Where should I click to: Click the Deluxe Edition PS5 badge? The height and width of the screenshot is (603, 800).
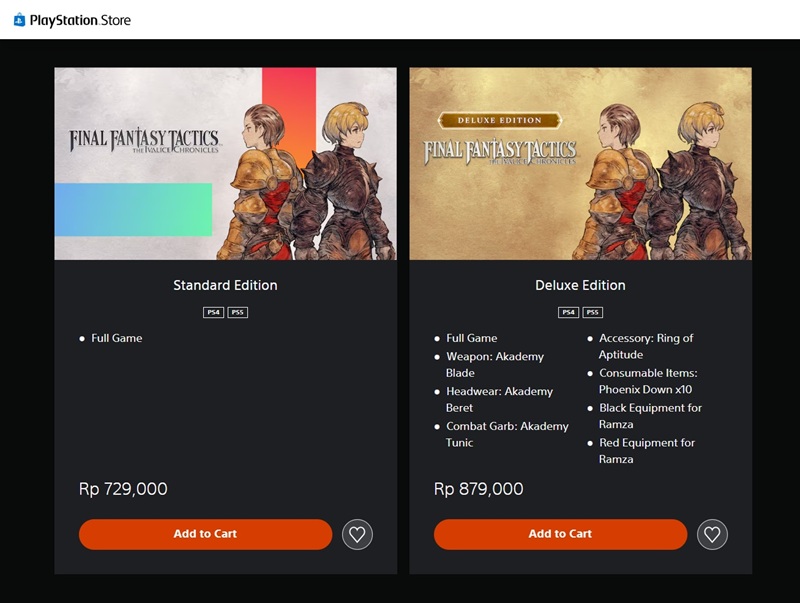pyautogui.click(x=592, y=312)
